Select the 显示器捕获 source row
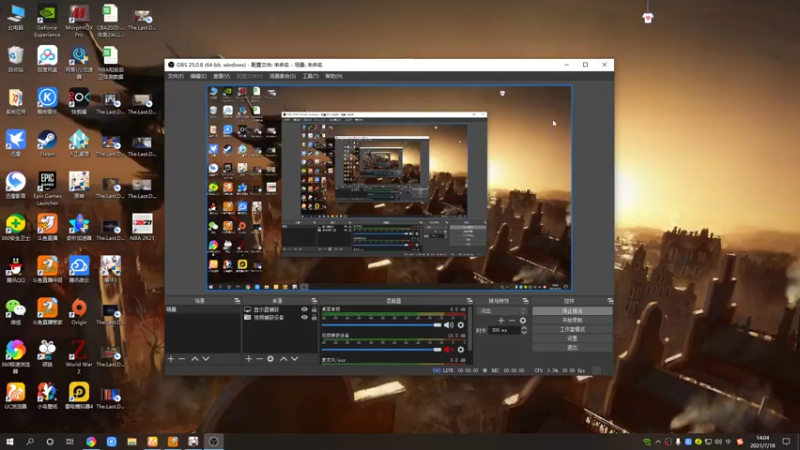800x450 pixels. pos(280,309)
